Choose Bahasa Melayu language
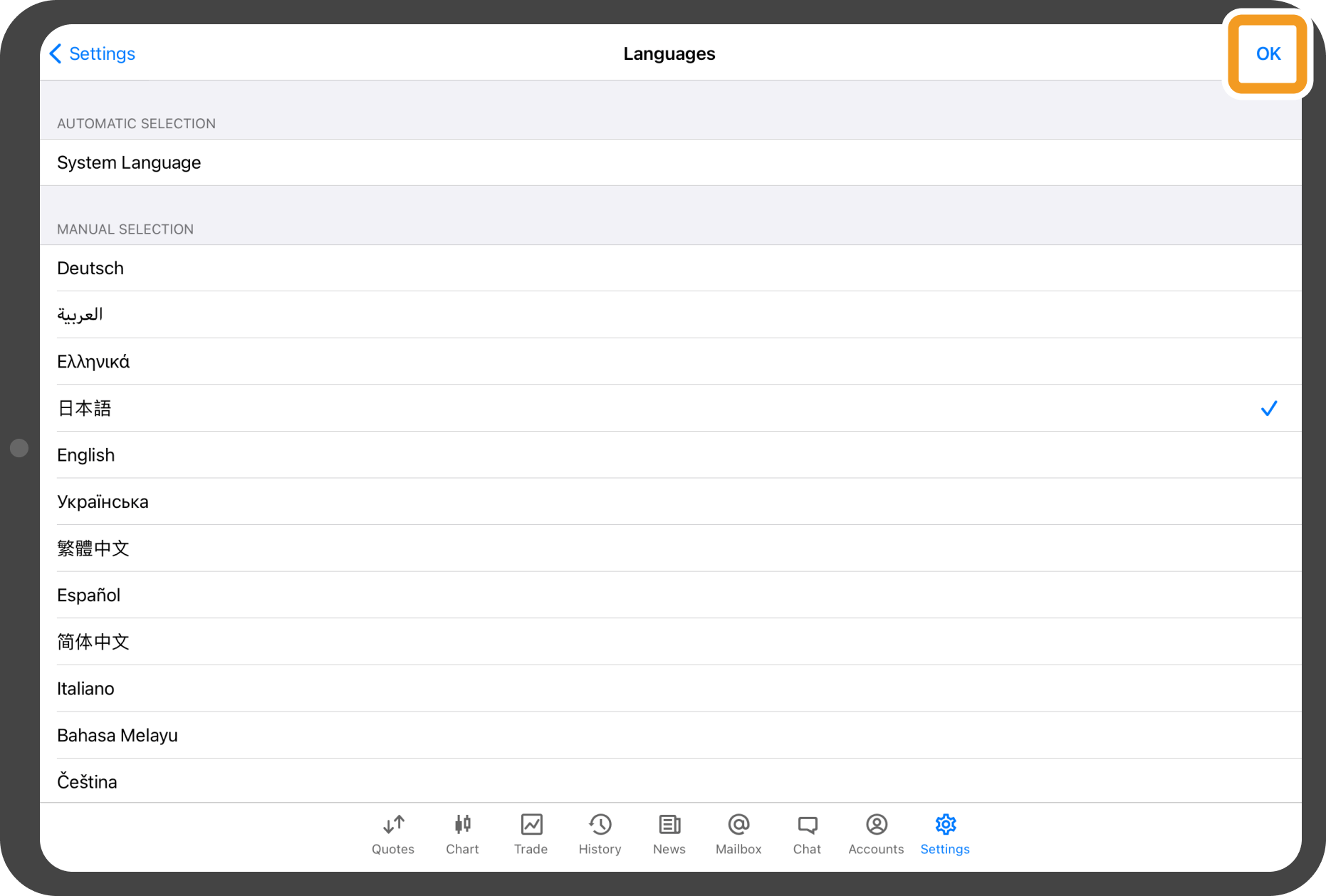 pyautogui.click(x=118, y=736)
